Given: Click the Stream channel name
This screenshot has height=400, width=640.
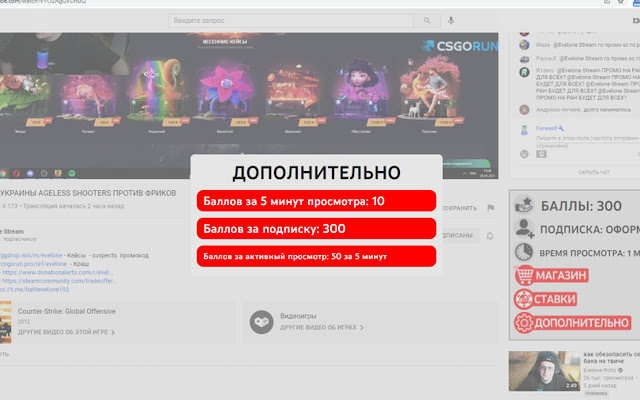Looking at the screenshot, I should (x=12, y=231).
